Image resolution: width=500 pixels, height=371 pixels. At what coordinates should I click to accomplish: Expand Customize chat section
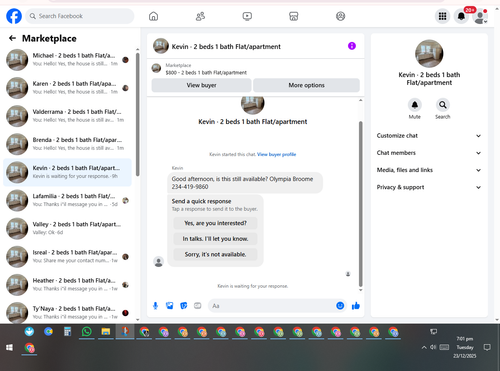tap(429, 136)
